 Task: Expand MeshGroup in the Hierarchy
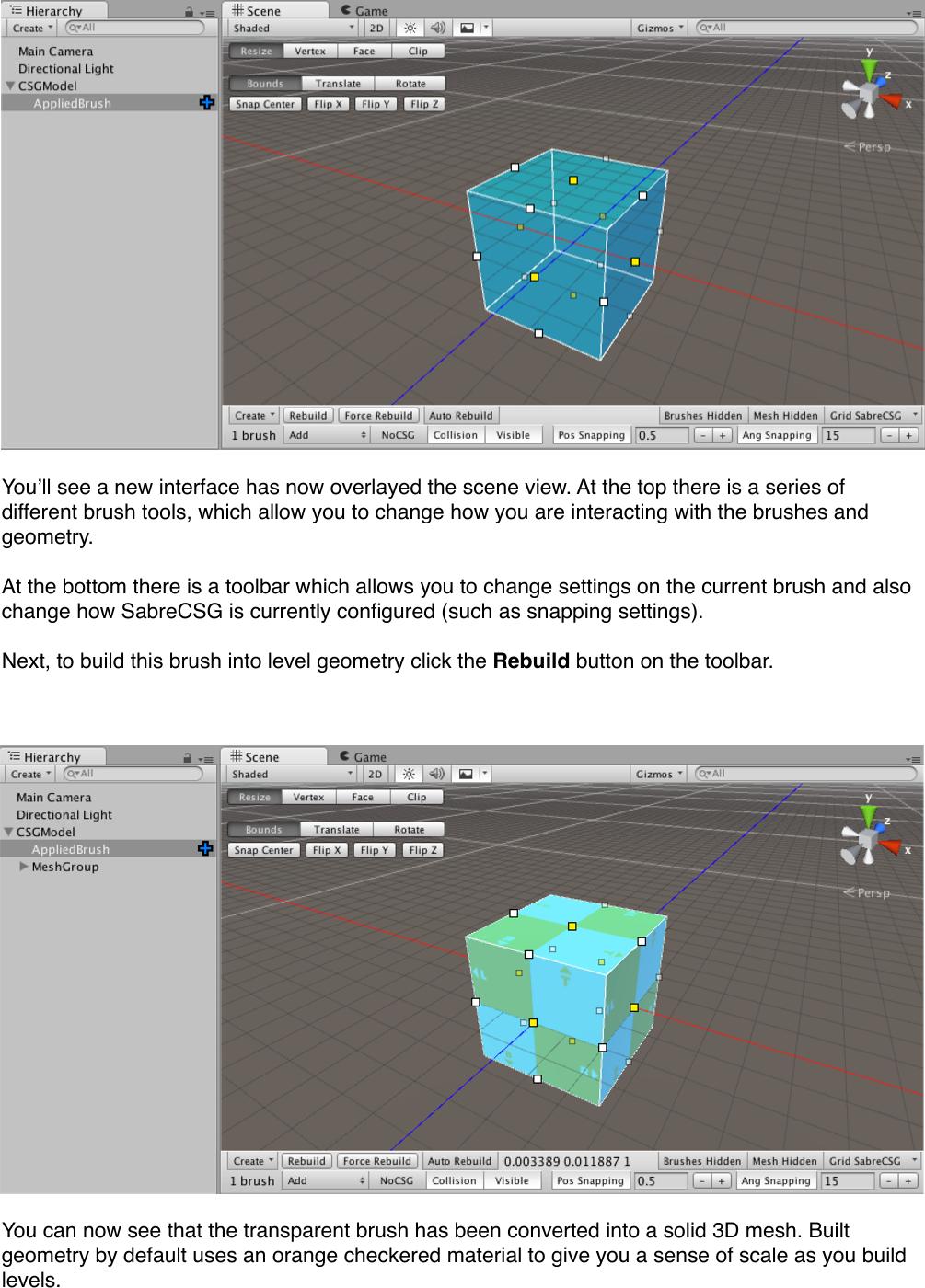23,866
